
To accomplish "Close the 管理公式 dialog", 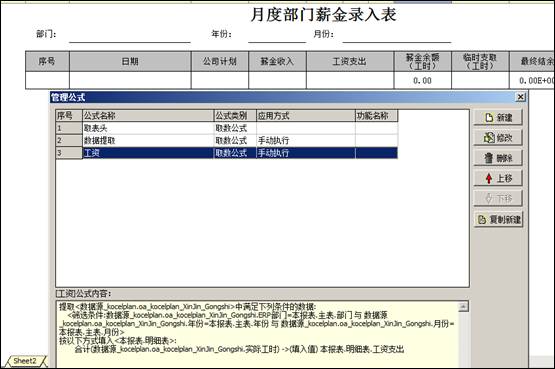I will (x=520, y=97).
